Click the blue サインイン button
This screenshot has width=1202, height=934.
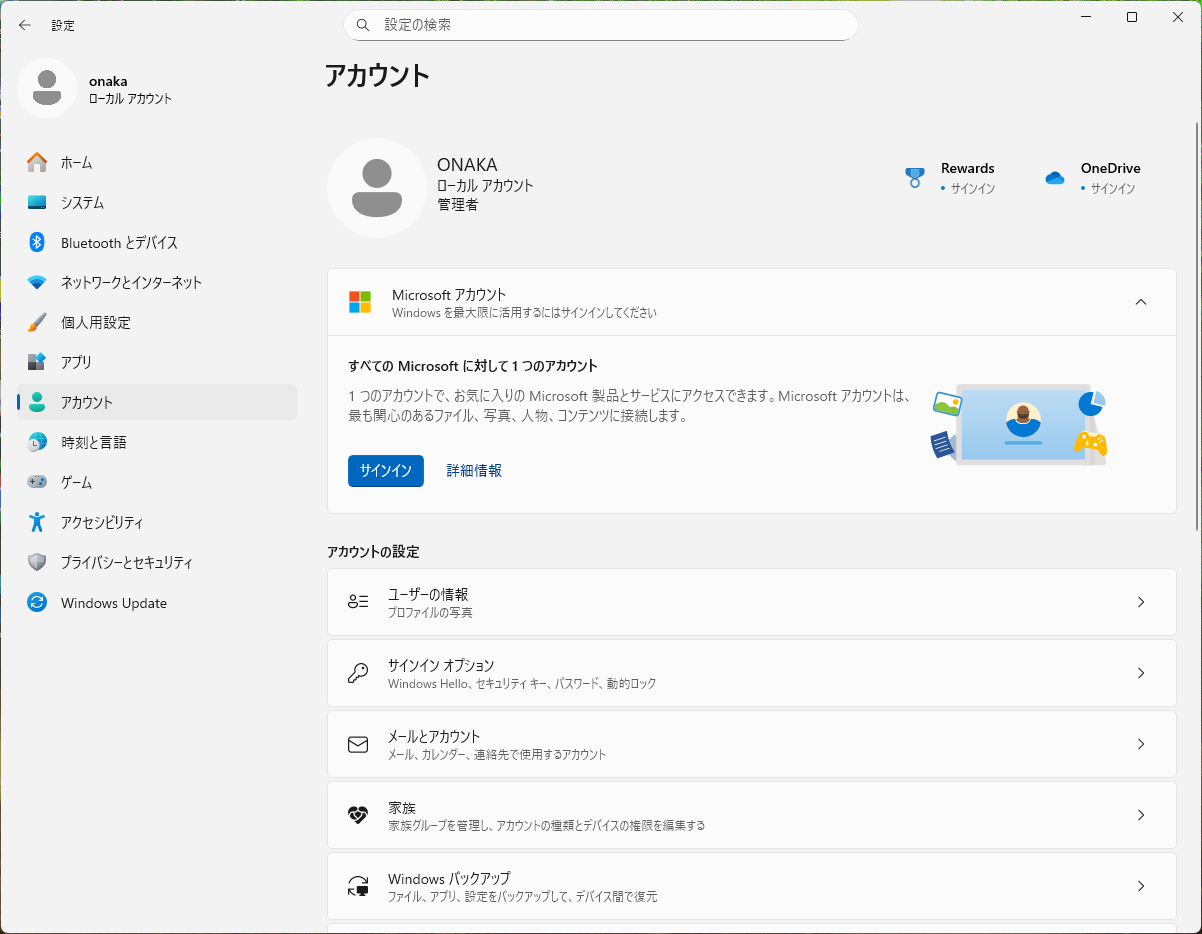386,471
